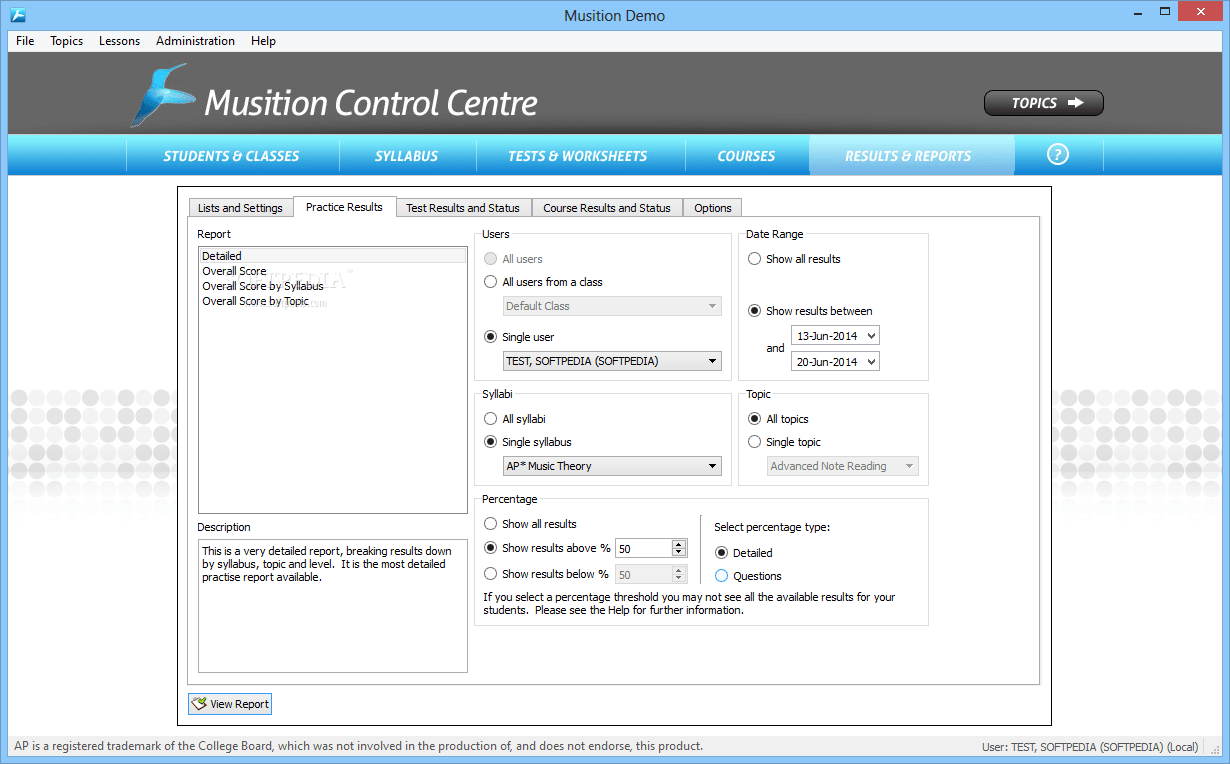Screen dimensions: 1230x764
Task: Switch to Lists and Settings tab
Action: tap(241, 208)
